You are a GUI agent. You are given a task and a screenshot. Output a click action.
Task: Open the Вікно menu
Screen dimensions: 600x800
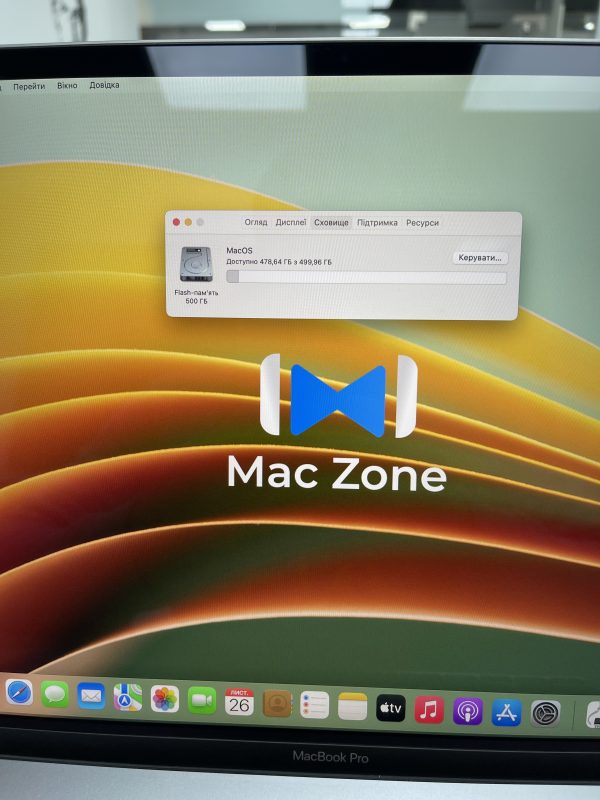[x=67, y=86]
